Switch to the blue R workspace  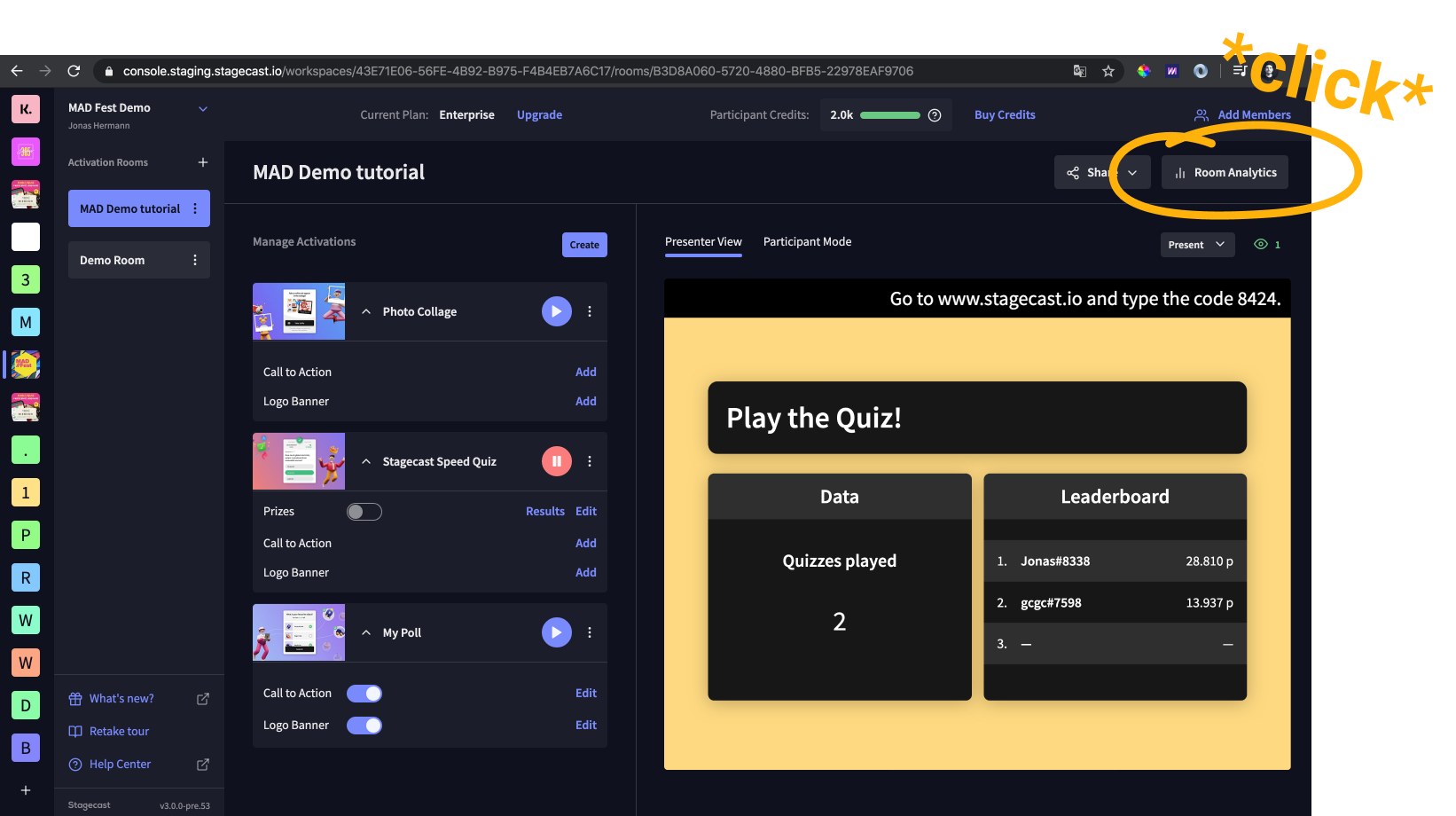click(x=26, y=577)
